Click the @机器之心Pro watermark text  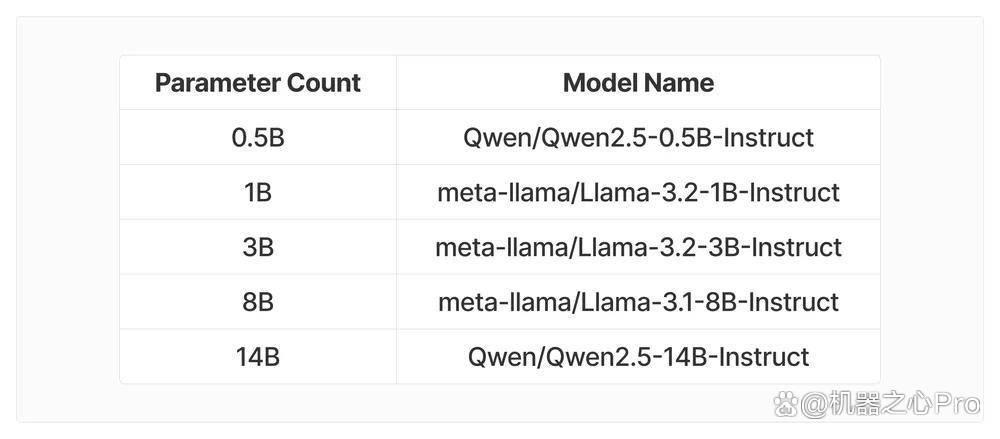click(x=890, y=404)
